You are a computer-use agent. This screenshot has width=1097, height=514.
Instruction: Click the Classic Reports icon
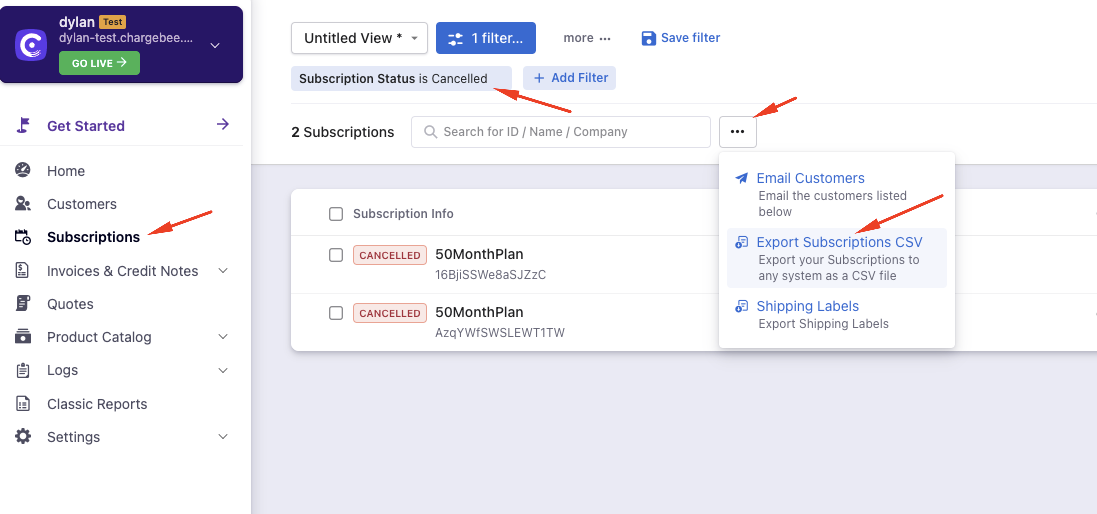[x=23, y=404]
